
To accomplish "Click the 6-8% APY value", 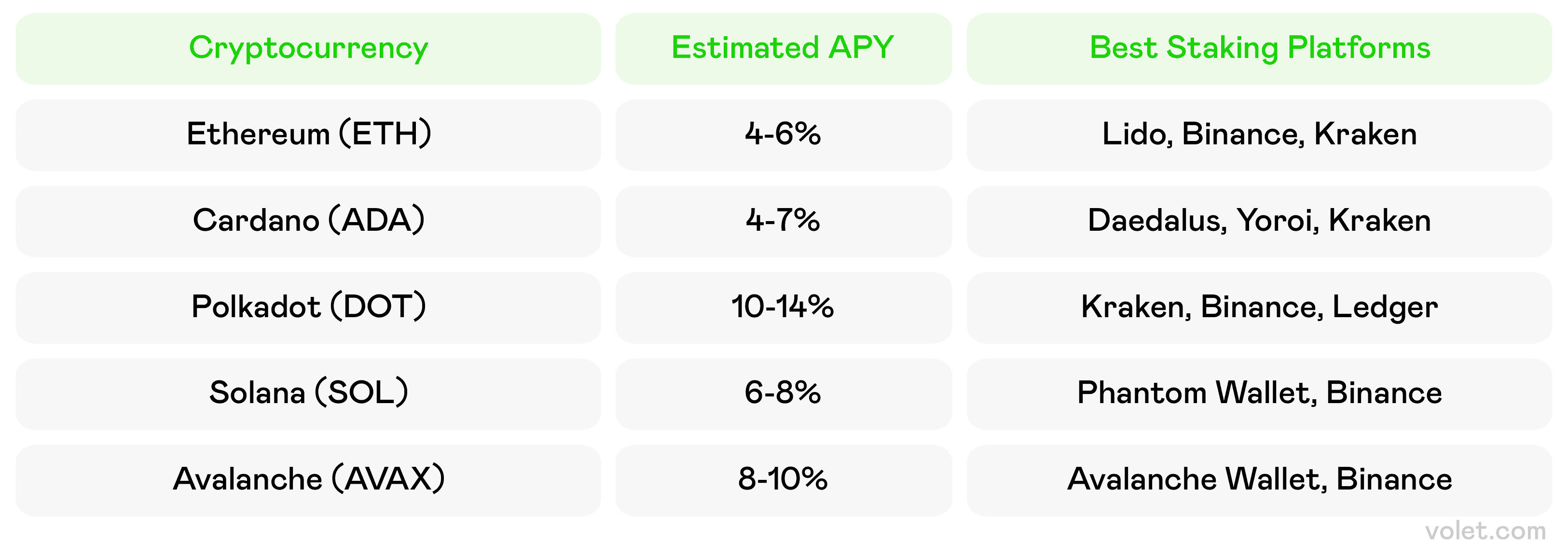I will [x=783, y=393].
